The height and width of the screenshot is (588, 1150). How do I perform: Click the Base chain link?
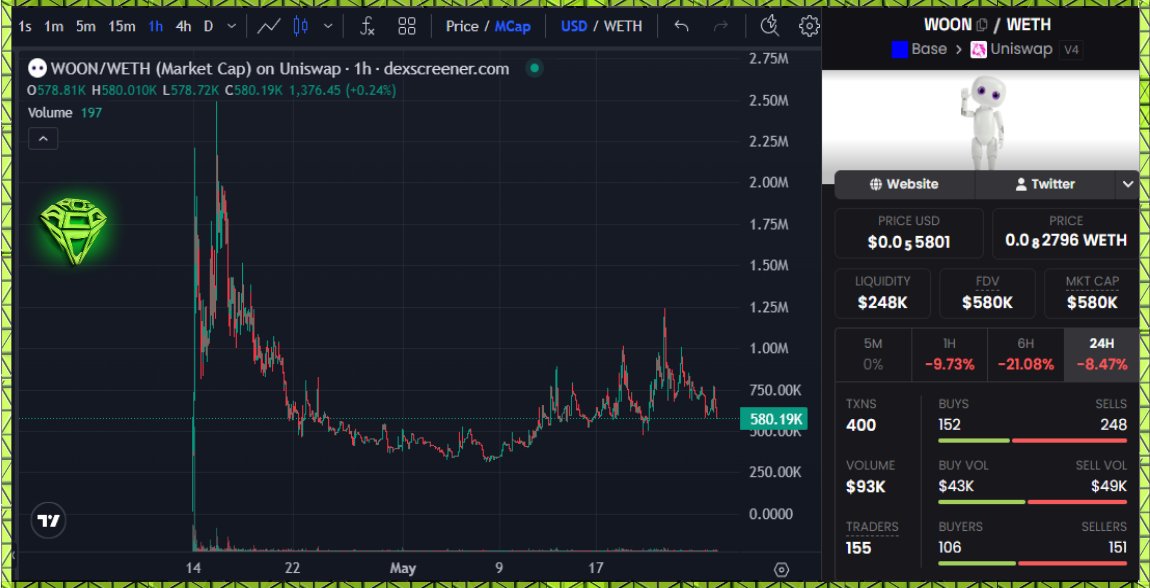click(919, 50)
